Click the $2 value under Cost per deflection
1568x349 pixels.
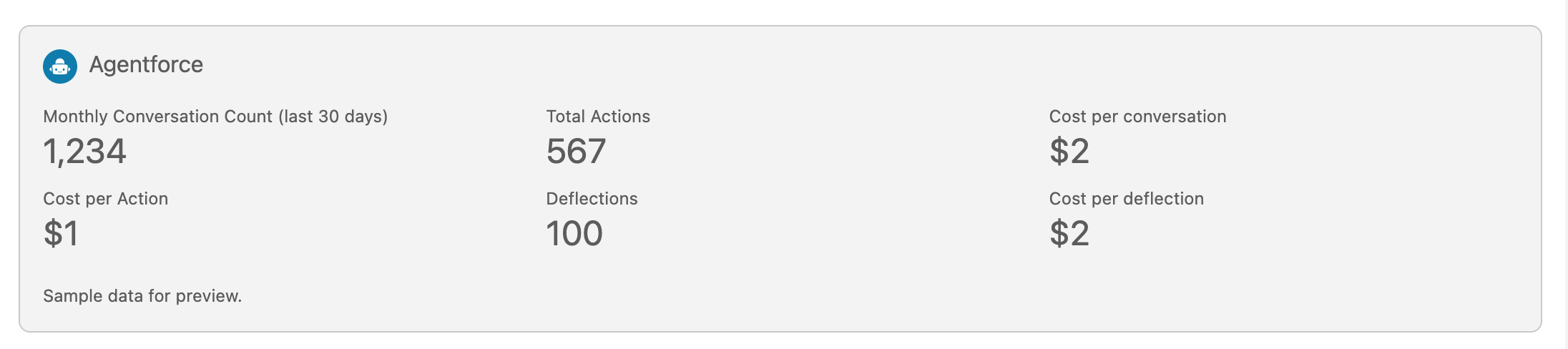tap(1069, 234)
